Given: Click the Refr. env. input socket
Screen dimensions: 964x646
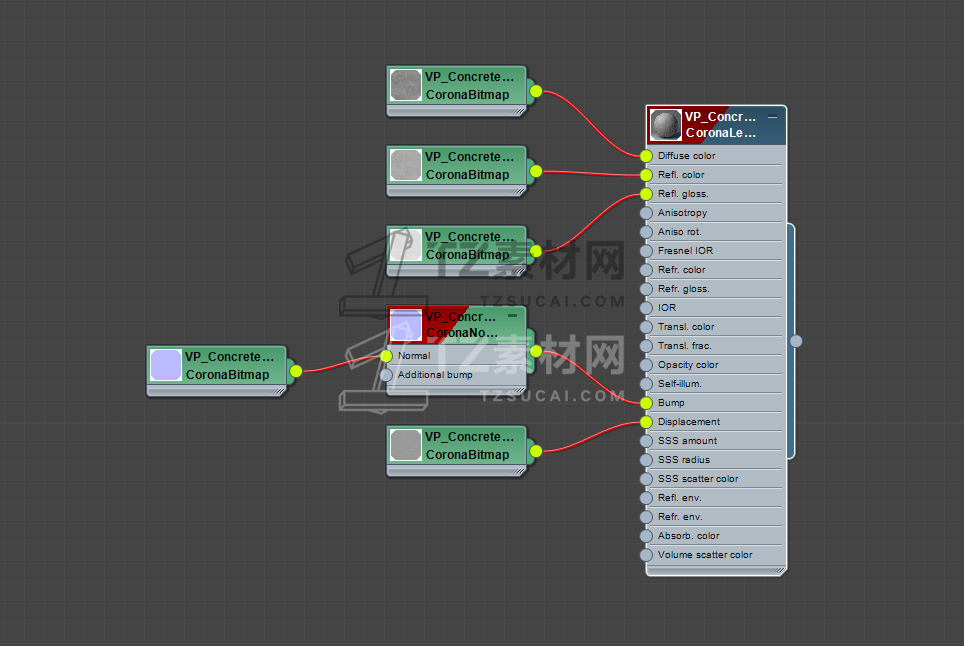Looking at the screenshot, I should (x=646, y=517).
